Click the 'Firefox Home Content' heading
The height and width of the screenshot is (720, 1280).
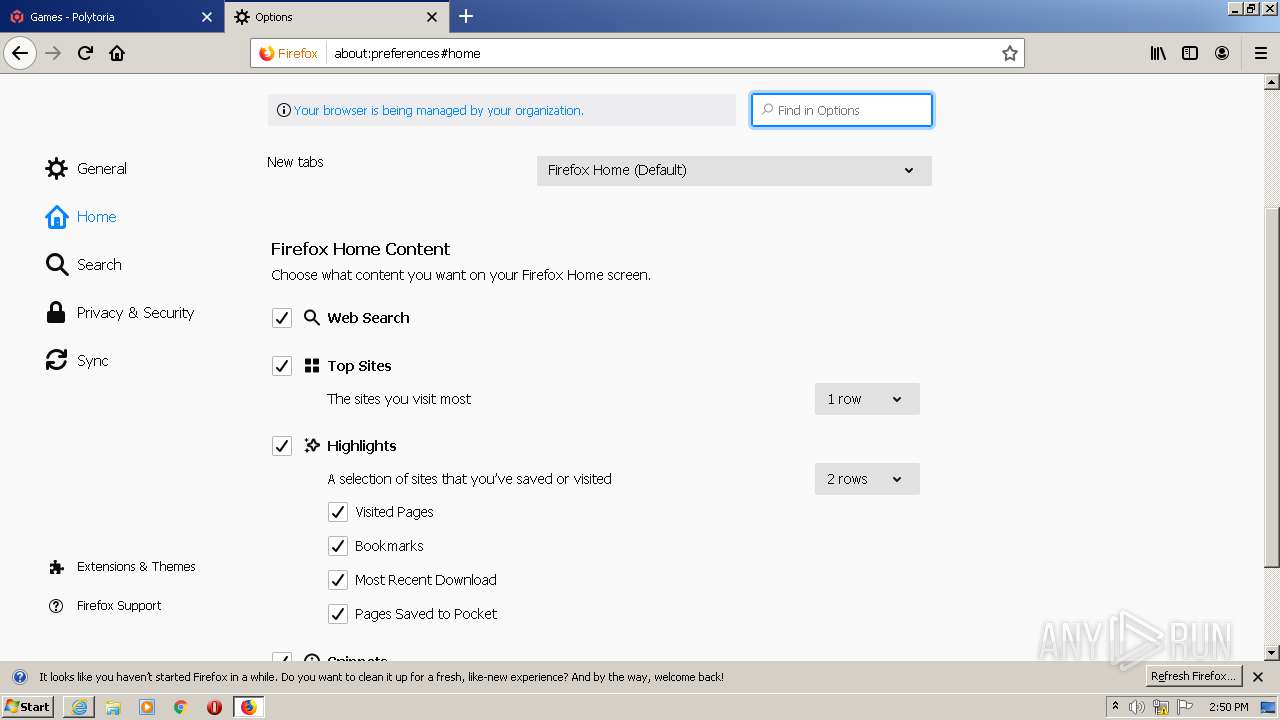point(360,249)
